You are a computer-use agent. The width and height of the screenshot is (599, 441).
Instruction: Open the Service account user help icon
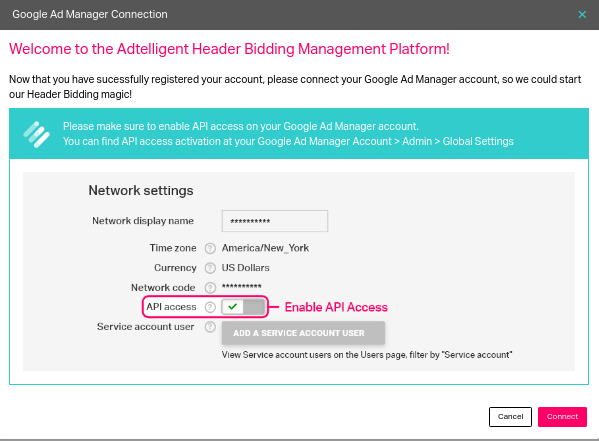point(210,327)
